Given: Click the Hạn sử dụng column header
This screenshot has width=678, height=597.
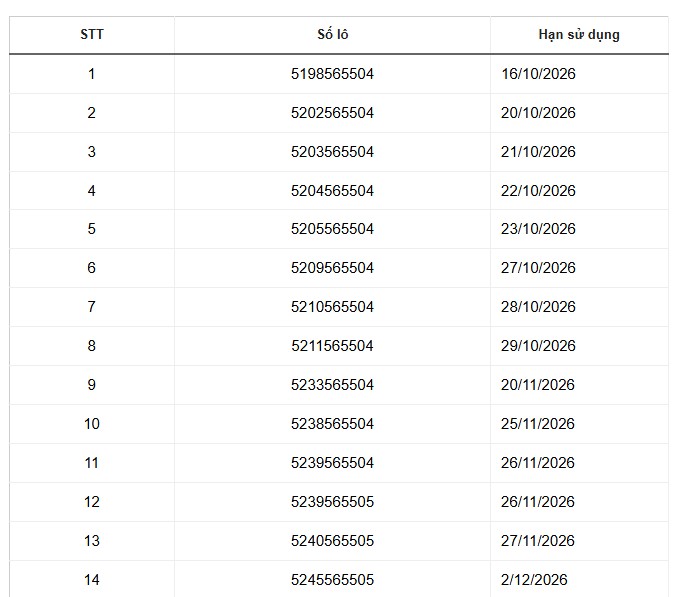Looking at the screenshot, I should 579,35.
